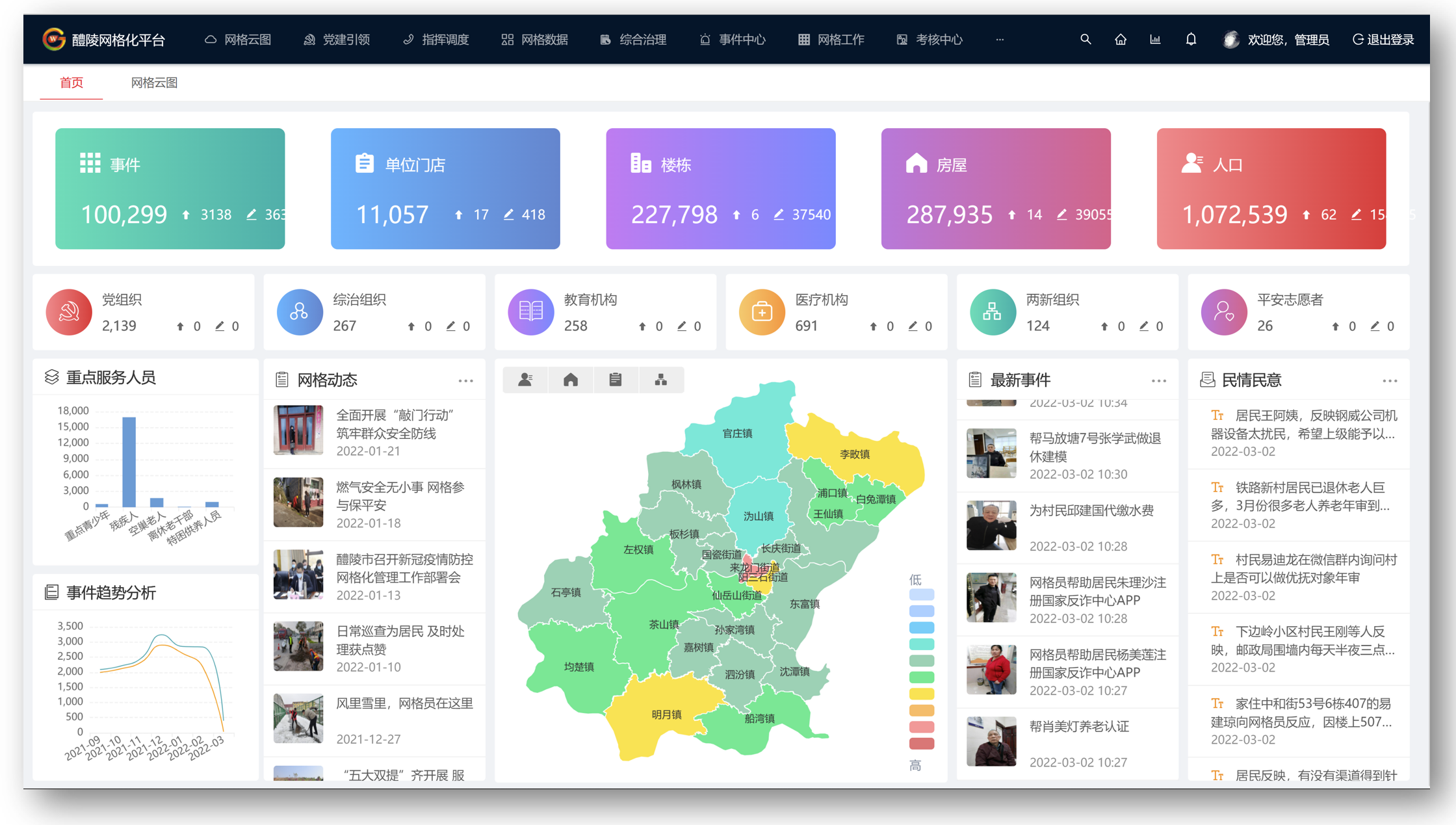Open 最新事件 panel more options
1456x825 pixels.
tap(1158, 381)
